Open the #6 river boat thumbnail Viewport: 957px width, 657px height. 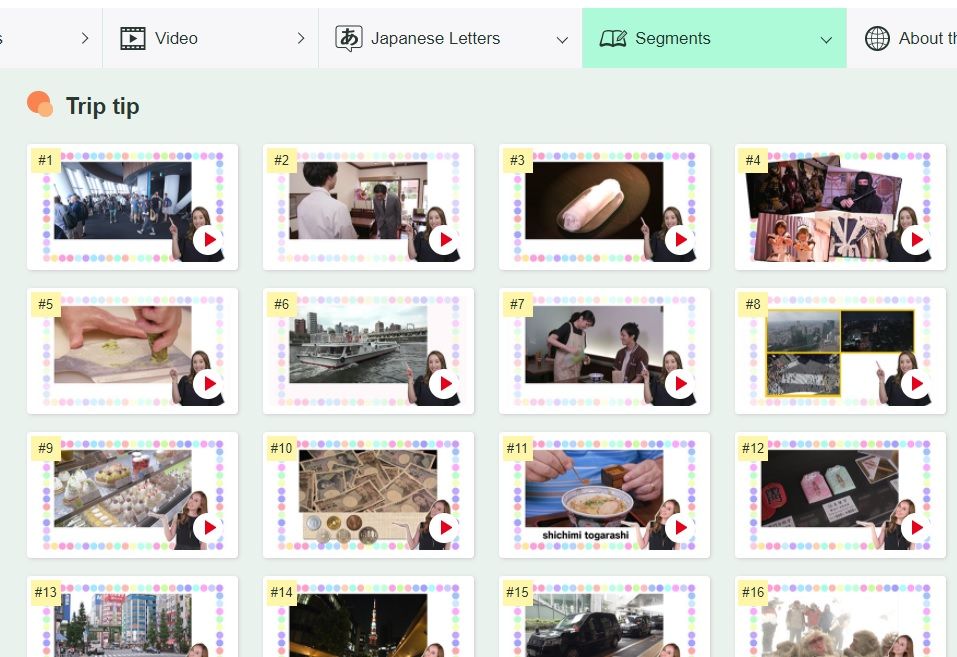tap(368, 351)
